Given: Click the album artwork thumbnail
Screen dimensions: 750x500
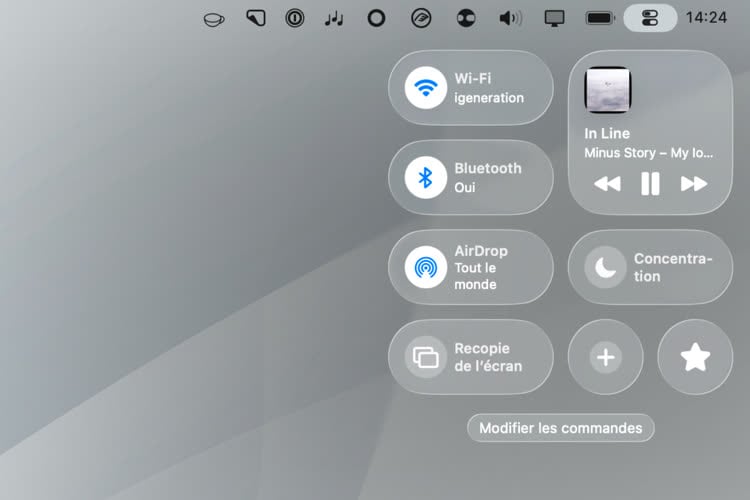Looking at the screenshot, I should [608, 90].
